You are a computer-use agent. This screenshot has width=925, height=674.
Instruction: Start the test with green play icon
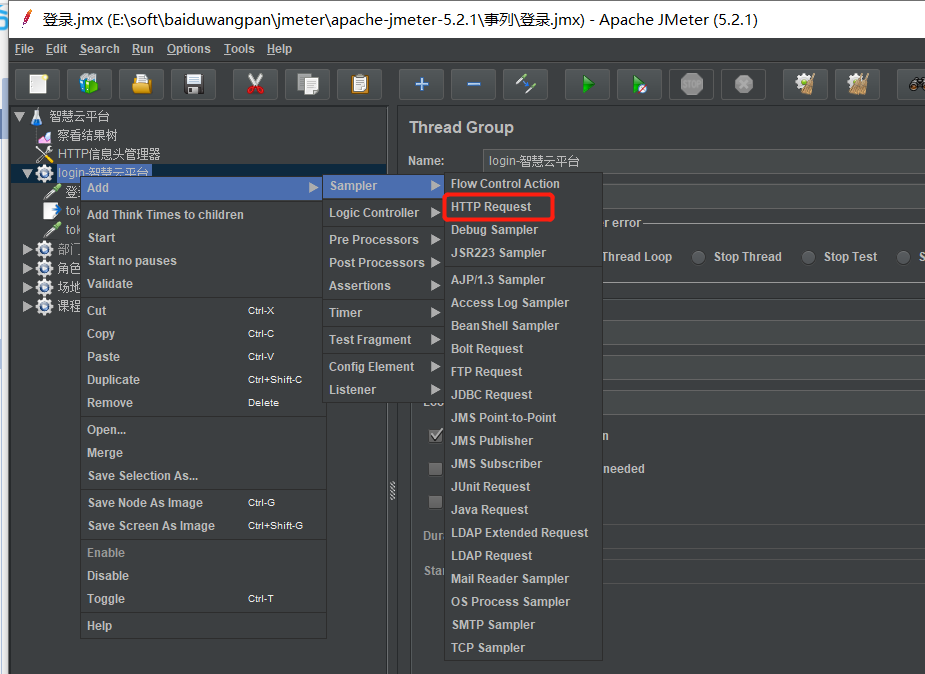coord(588,84)
